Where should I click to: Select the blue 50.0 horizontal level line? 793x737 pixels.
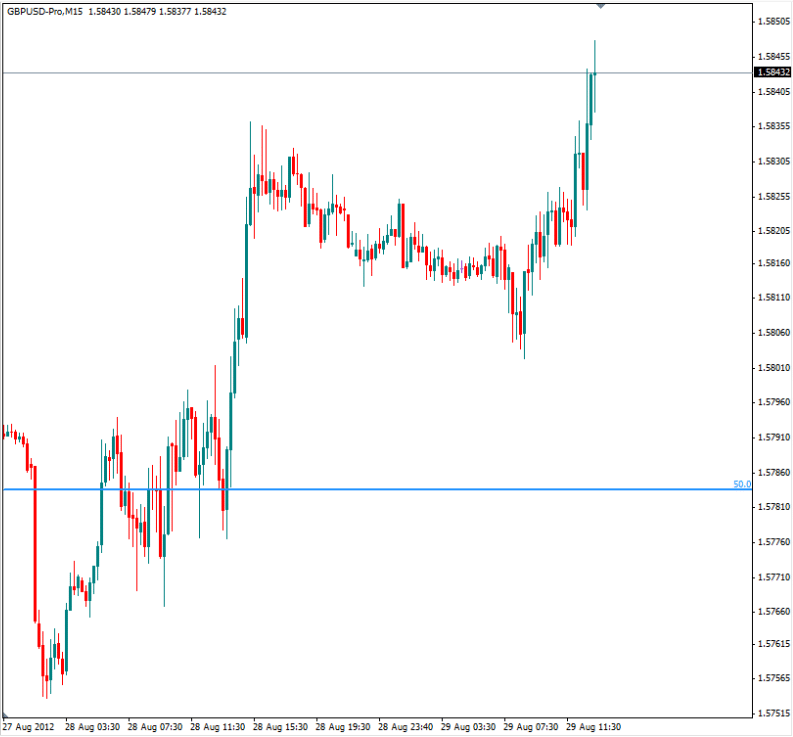tap(400, 489)
